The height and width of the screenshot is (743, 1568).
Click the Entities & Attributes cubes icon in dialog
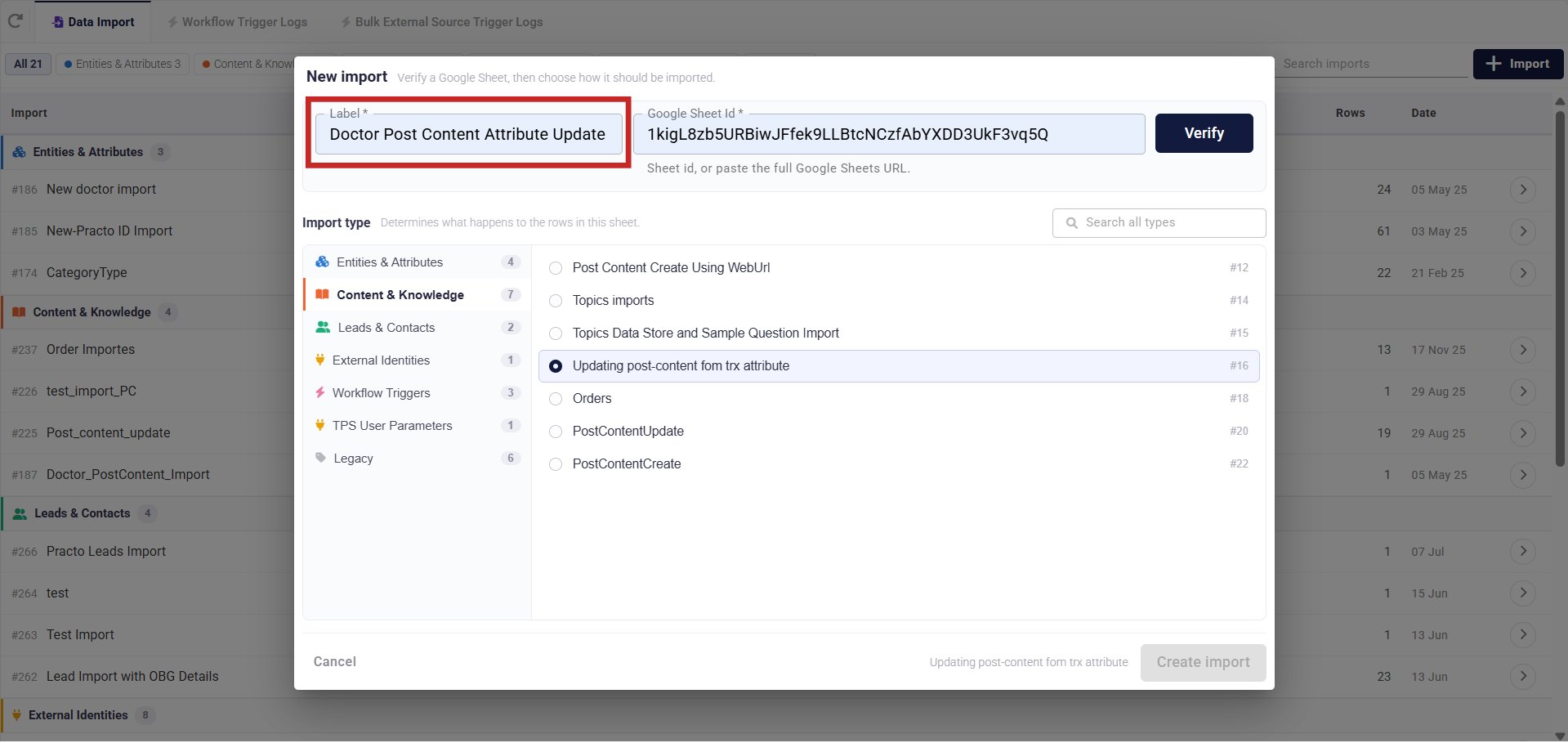[x=322, y=262]
